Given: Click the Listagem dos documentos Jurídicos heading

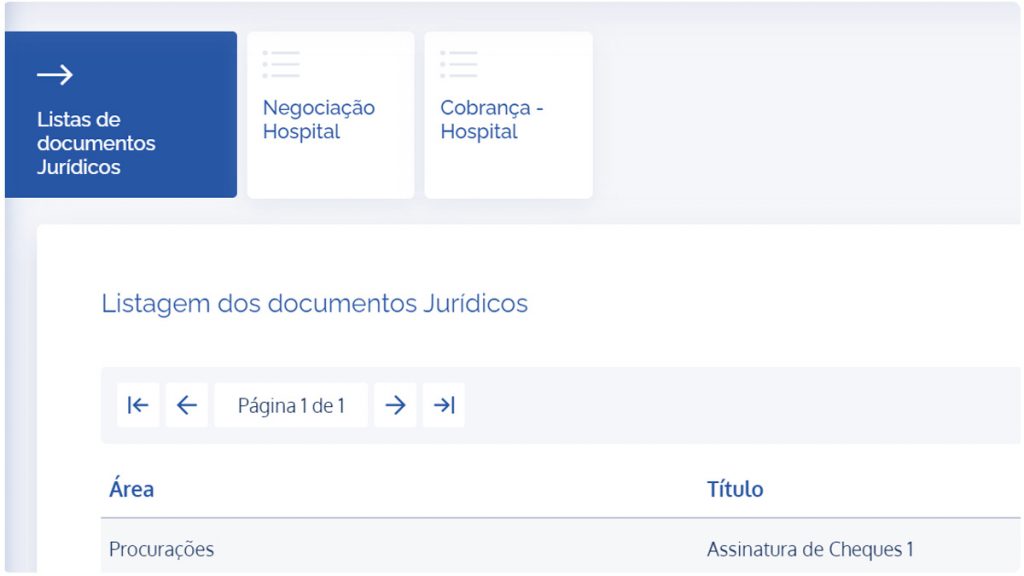Looking at the screenshot, I should point(314,304).
